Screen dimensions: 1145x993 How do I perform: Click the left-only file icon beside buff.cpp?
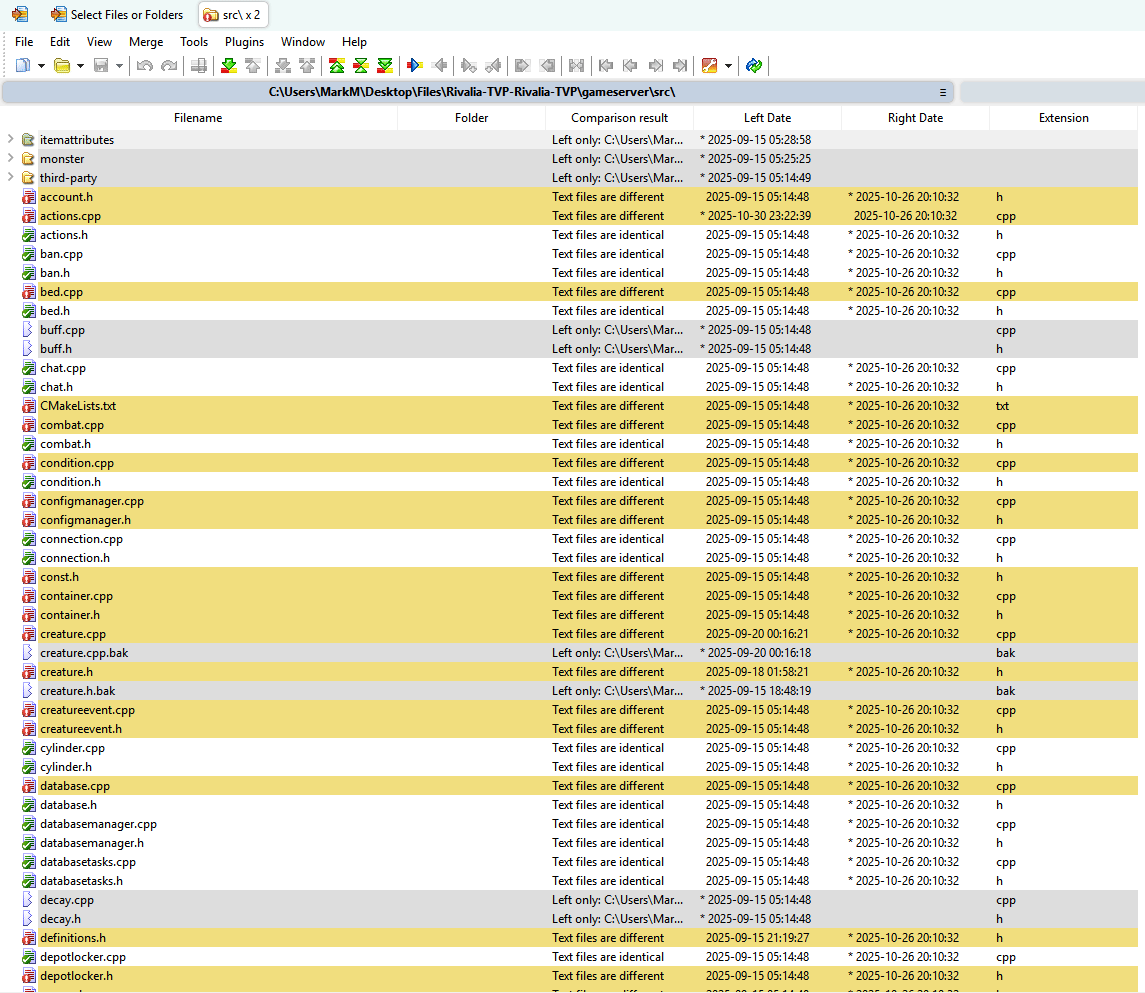coord(28,329)
